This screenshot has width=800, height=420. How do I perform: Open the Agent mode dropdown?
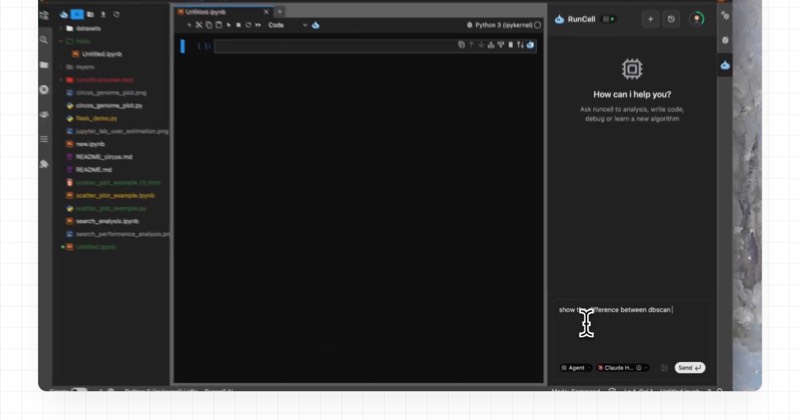(576, 367)
